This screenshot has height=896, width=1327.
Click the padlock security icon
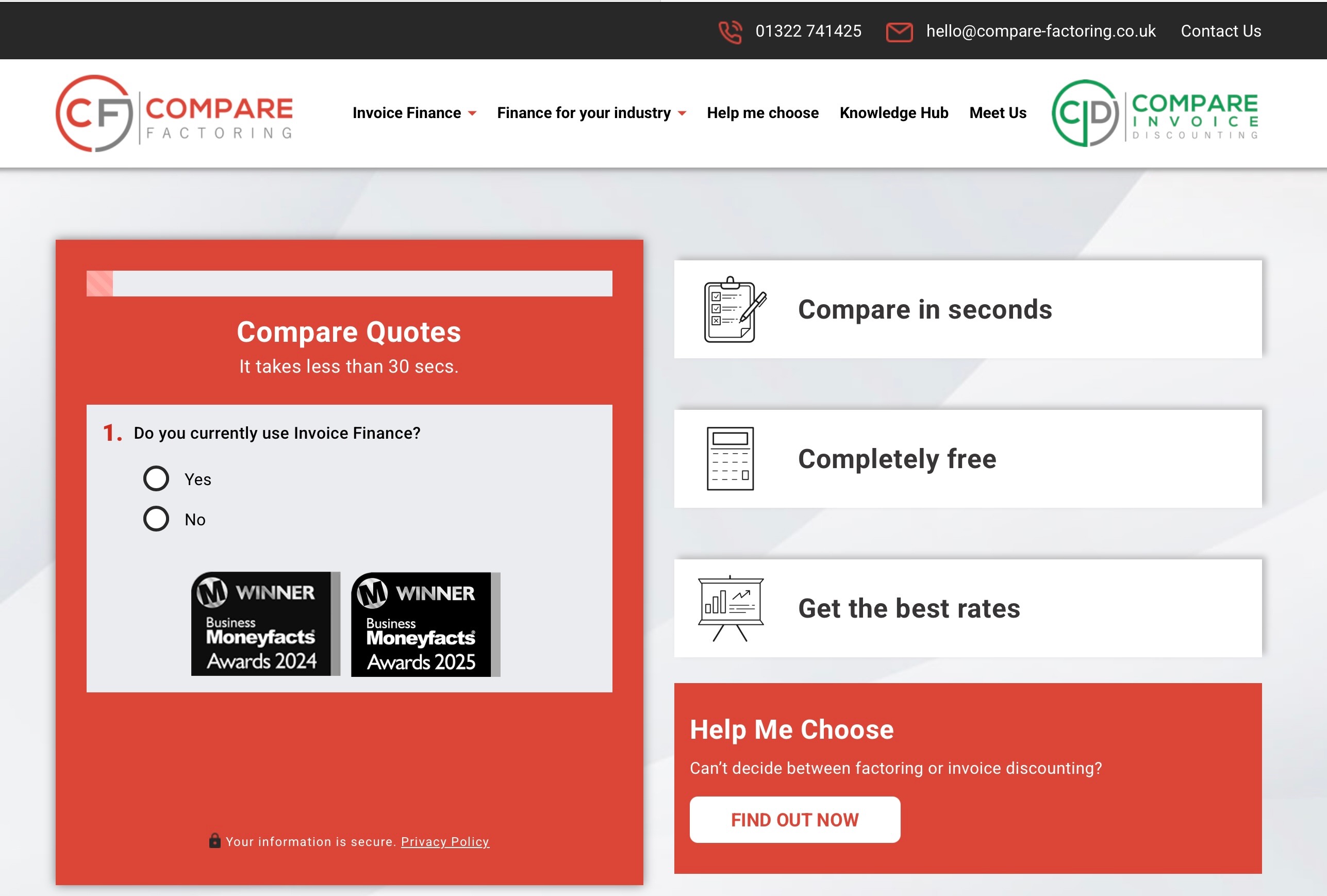pos(214,841)
